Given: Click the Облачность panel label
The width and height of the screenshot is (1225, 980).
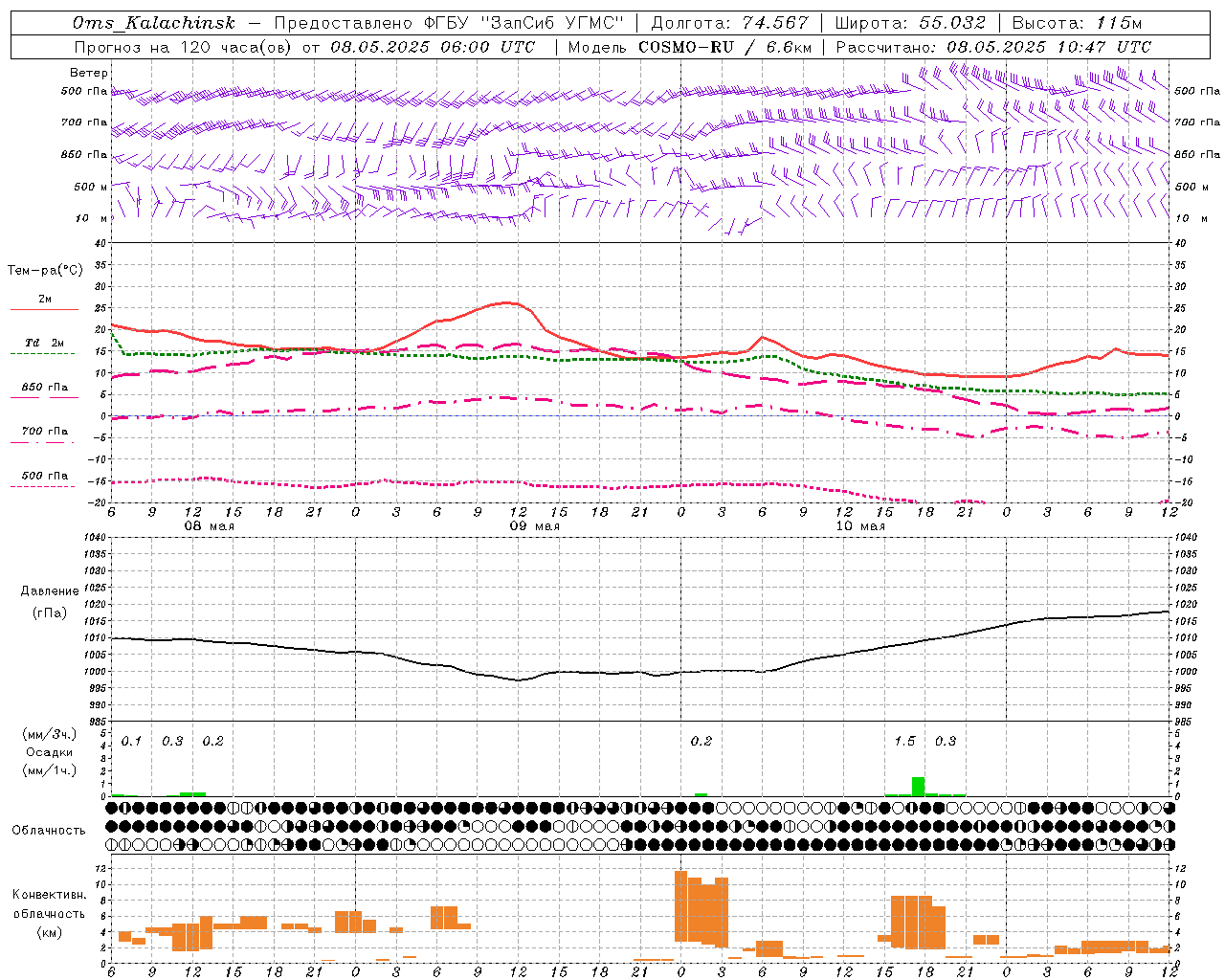Looking at the screenshot, I should tap(49, 830).
